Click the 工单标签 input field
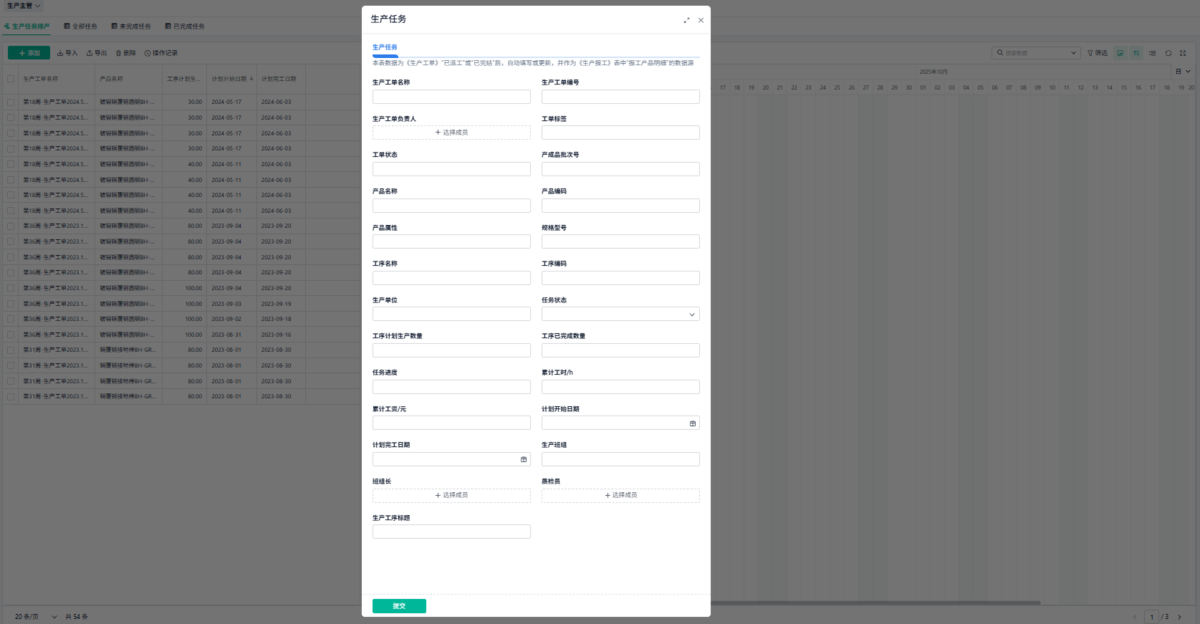 coord(620,132)
